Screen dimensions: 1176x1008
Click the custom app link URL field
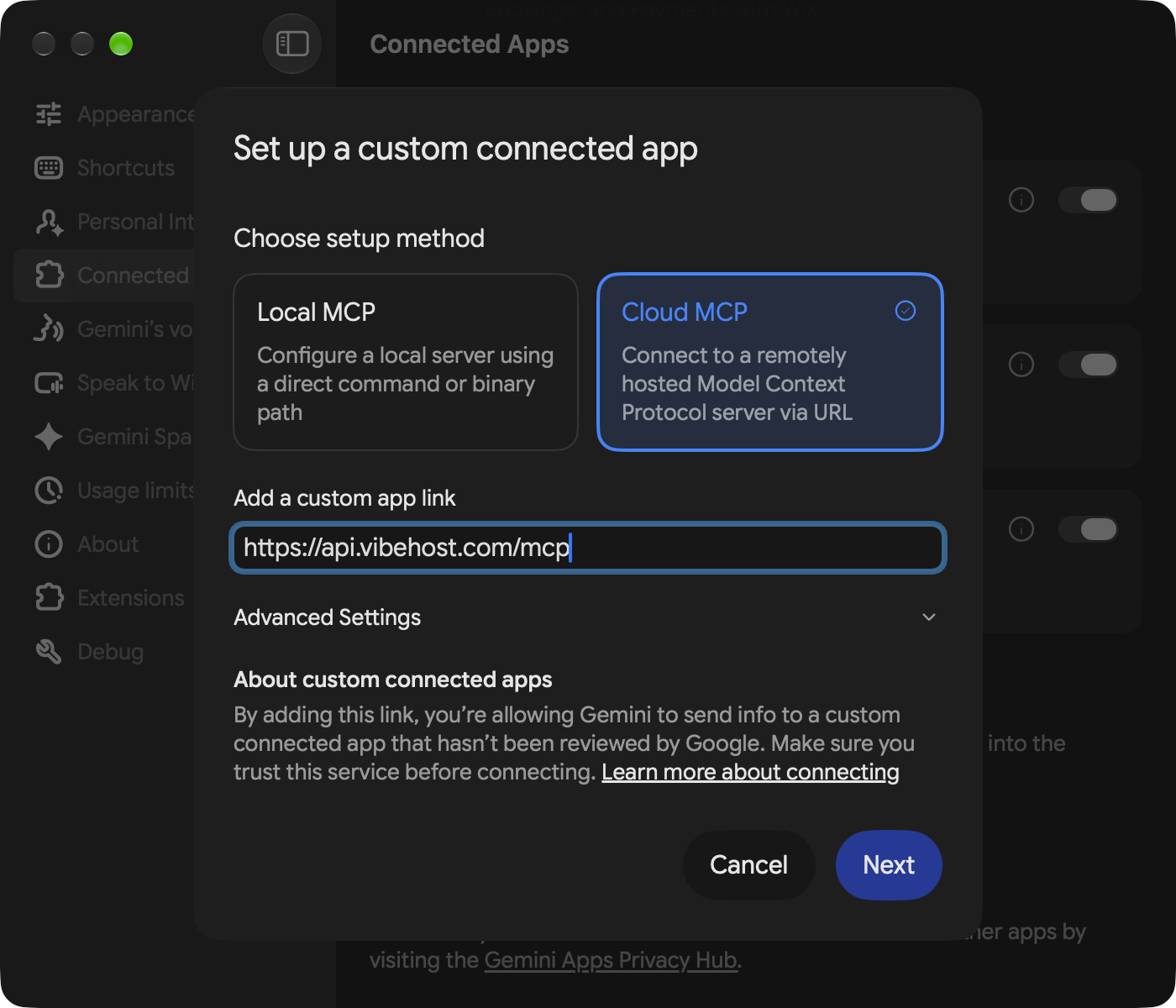coord(588,548)
